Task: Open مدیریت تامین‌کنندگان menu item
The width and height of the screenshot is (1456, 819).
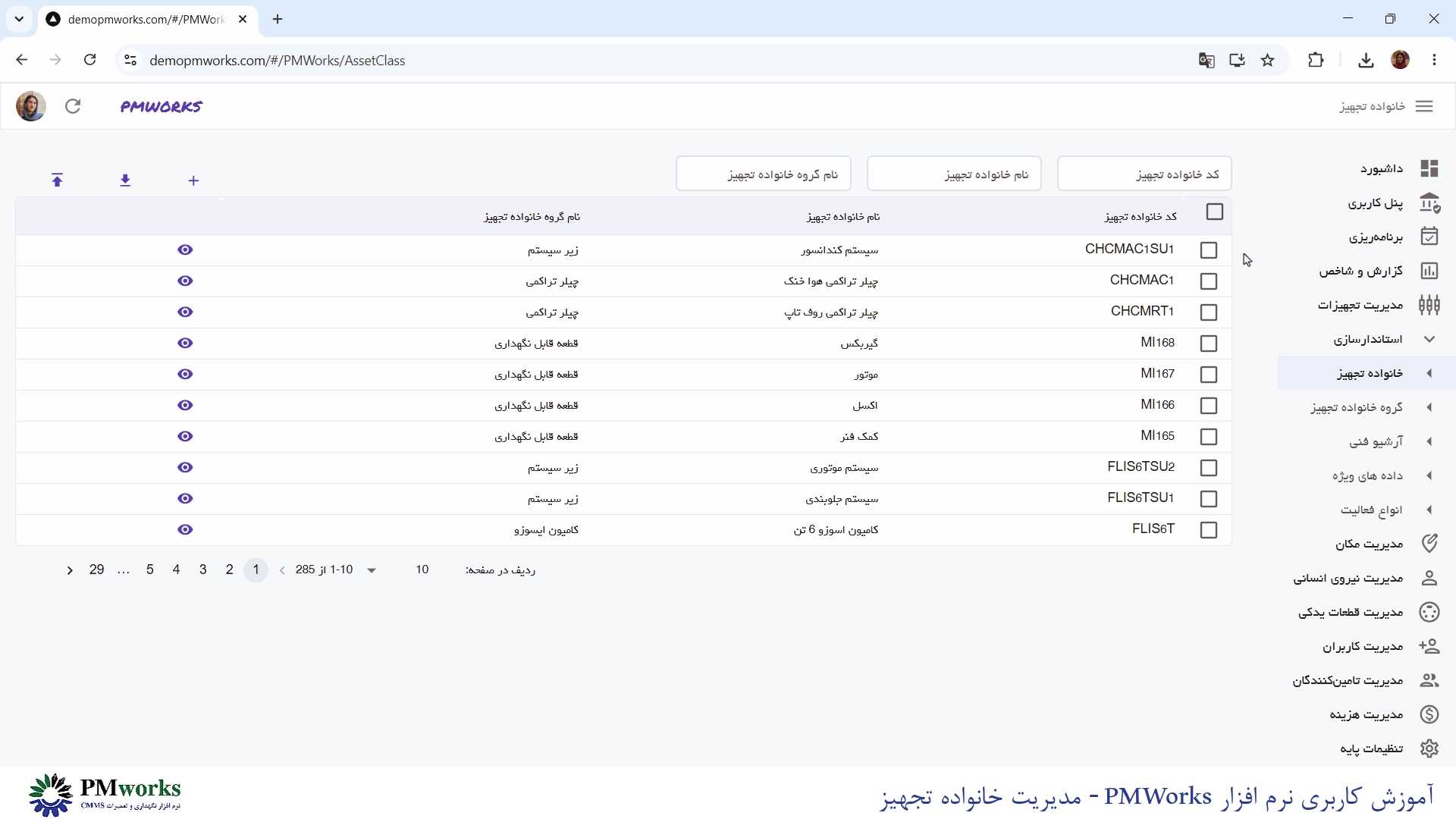Action: 1367,680
